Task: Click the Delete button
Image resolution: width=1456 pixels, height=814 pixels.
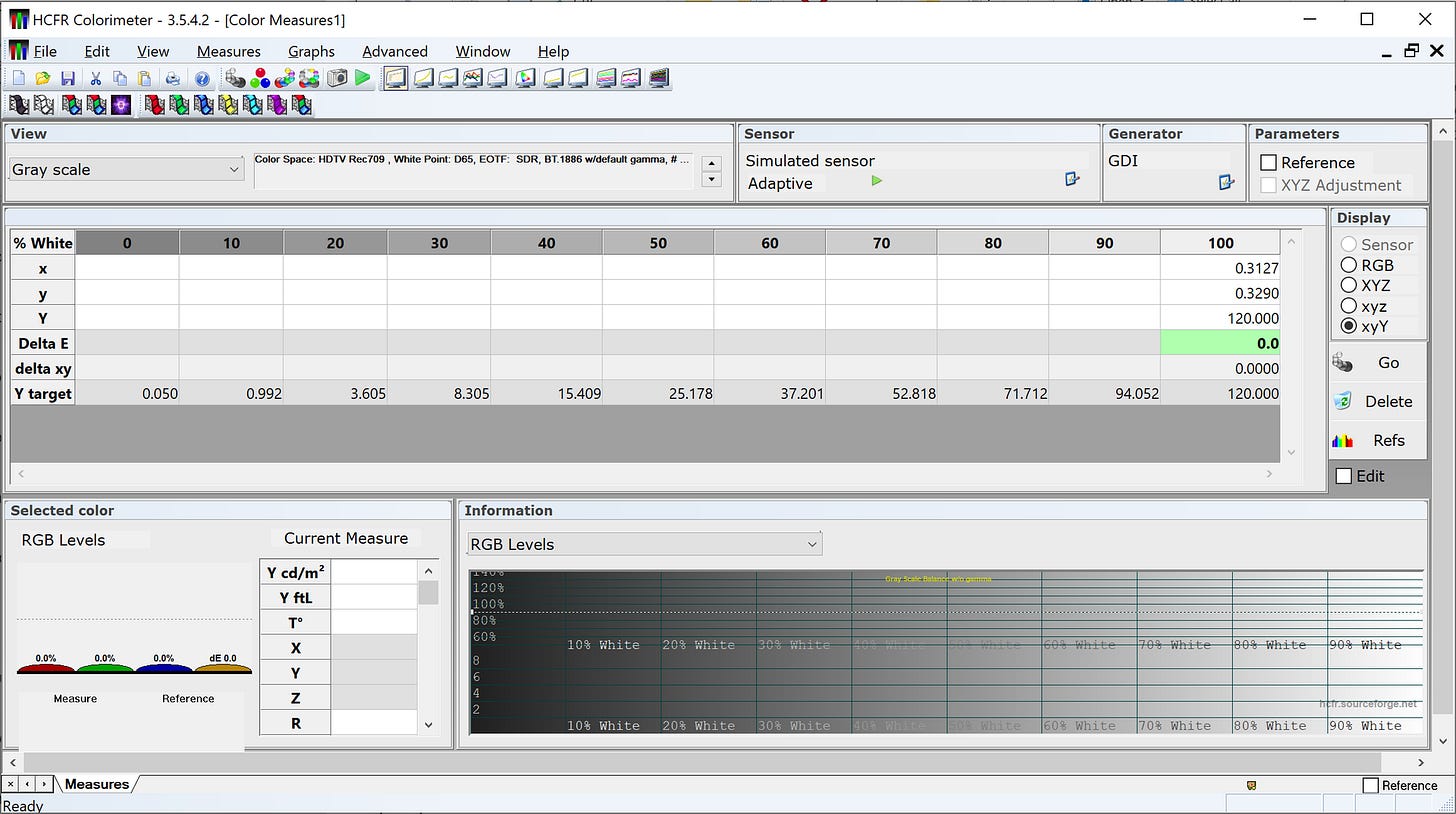Action: (1378, 401)
